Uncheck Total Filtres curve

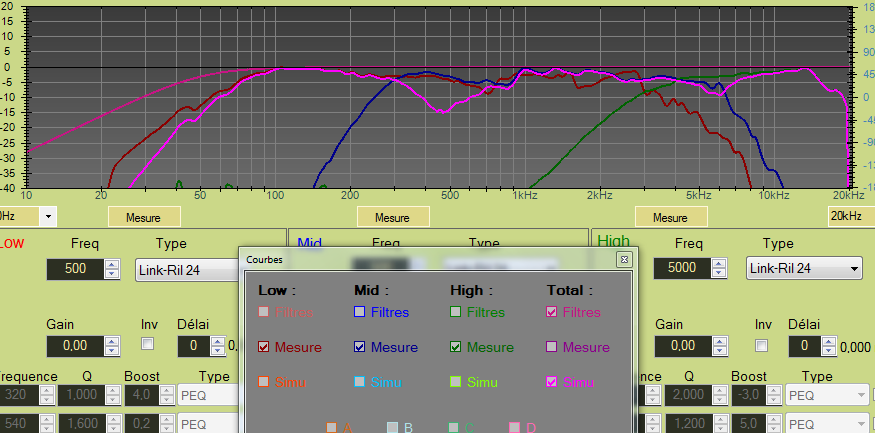552,312
